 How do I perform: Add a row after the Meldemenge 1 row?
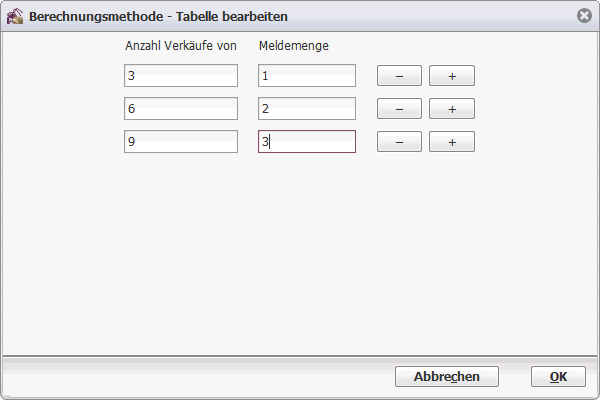[x=452, y=76]
